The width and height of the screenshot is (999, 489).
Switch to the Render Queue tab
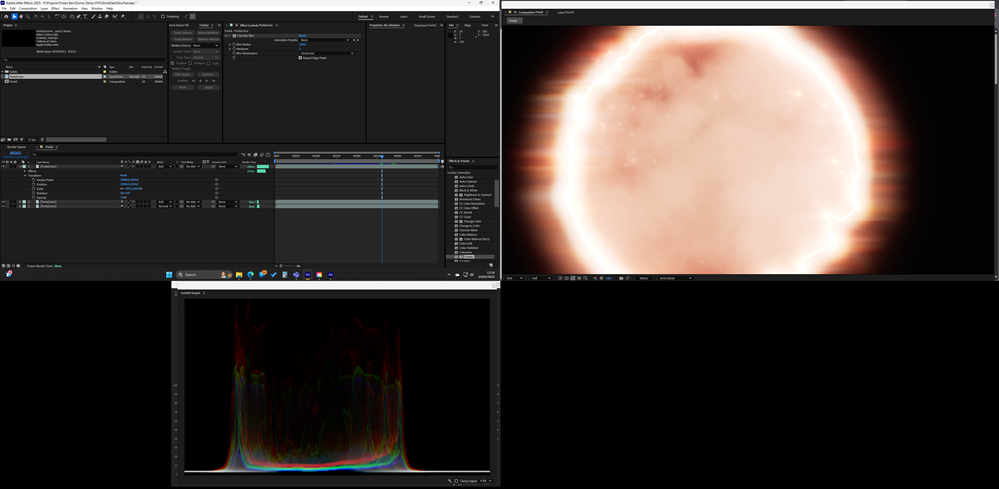click(x=16, y=146)
